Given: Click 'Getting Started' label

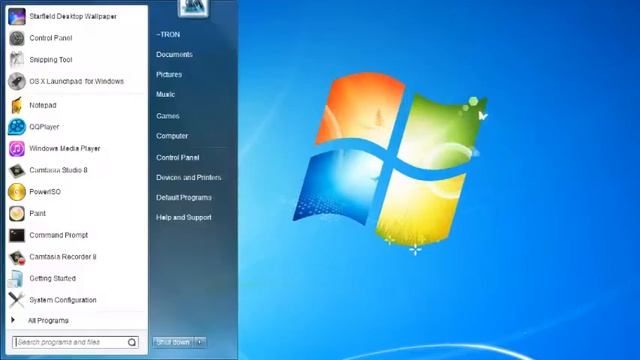Looking at the screenshot, I should 53,278.
